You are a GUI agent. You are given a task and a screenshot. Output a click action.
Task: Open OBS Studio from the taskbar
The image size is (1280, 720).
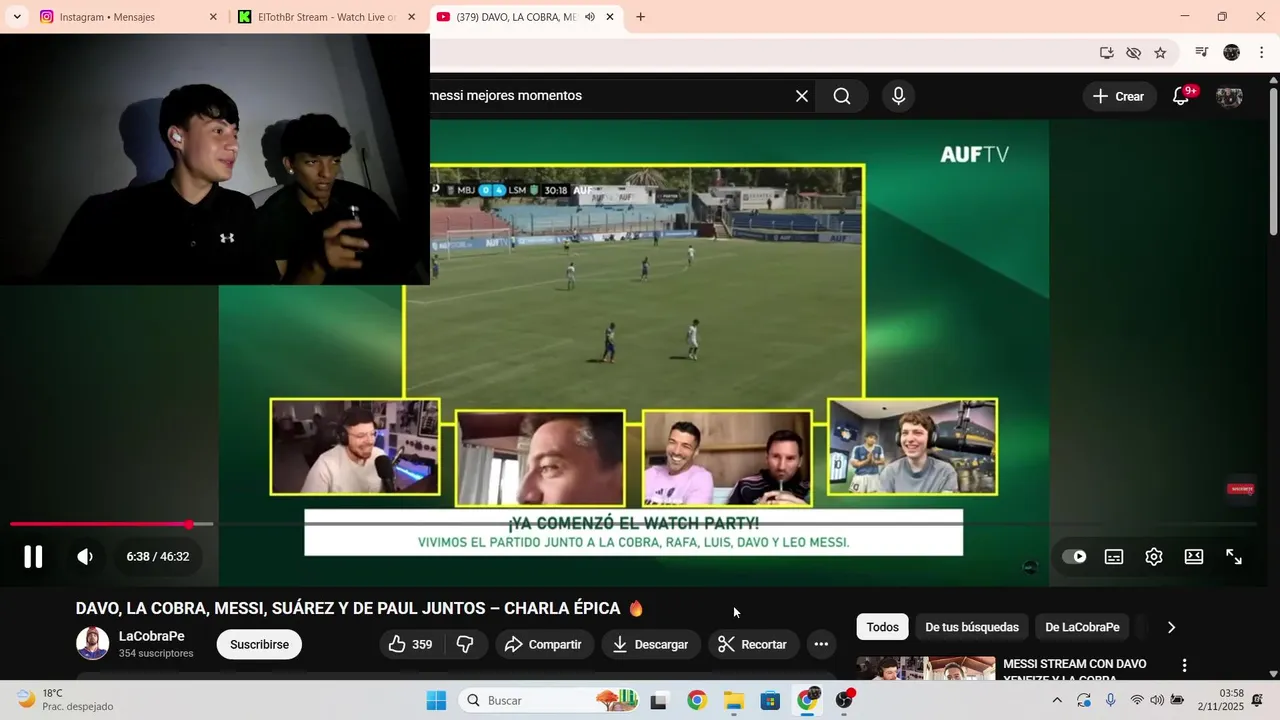click(x=845, y=700)
